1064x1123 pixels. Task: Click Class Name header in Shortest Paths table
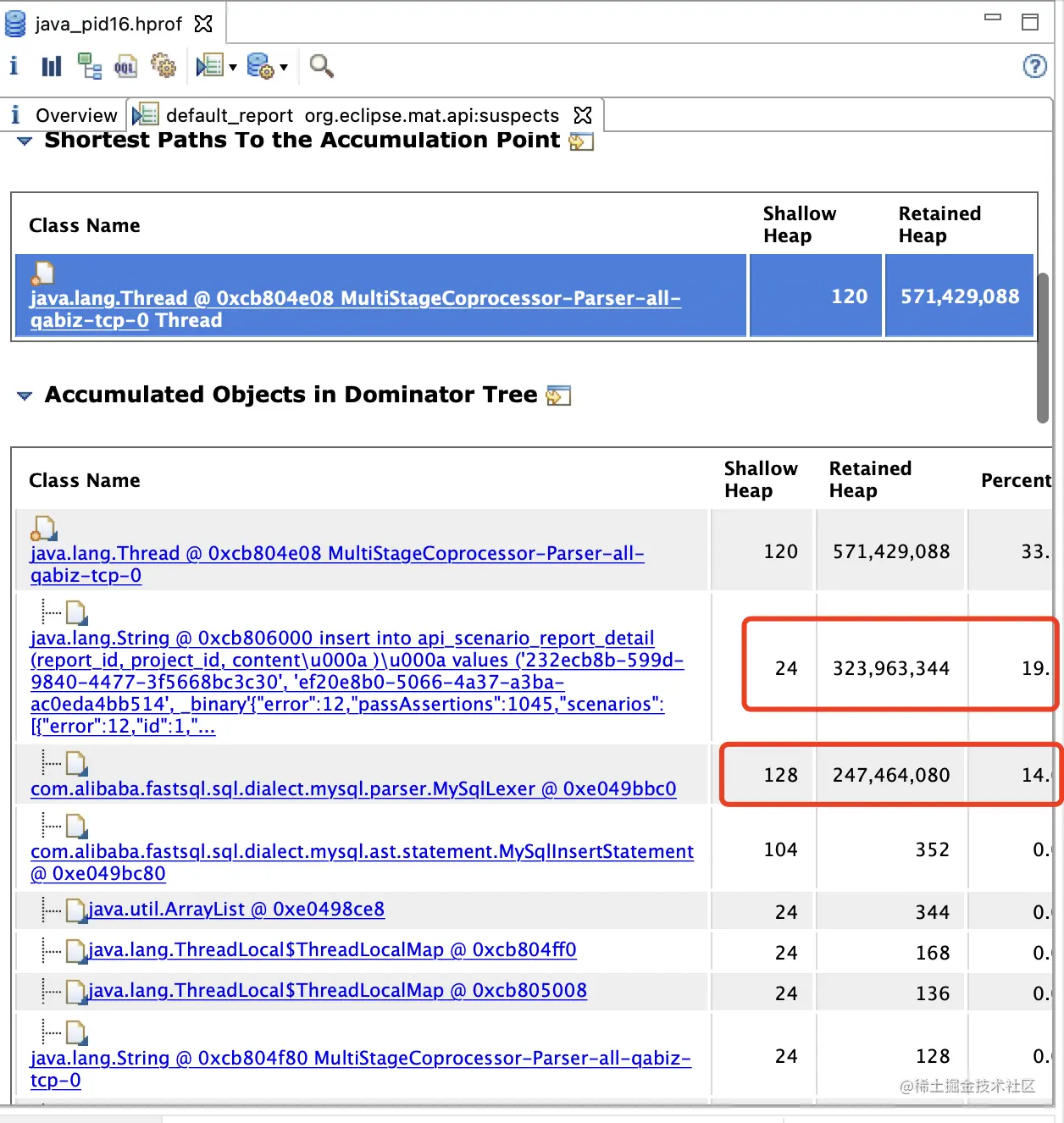[85, 225]
